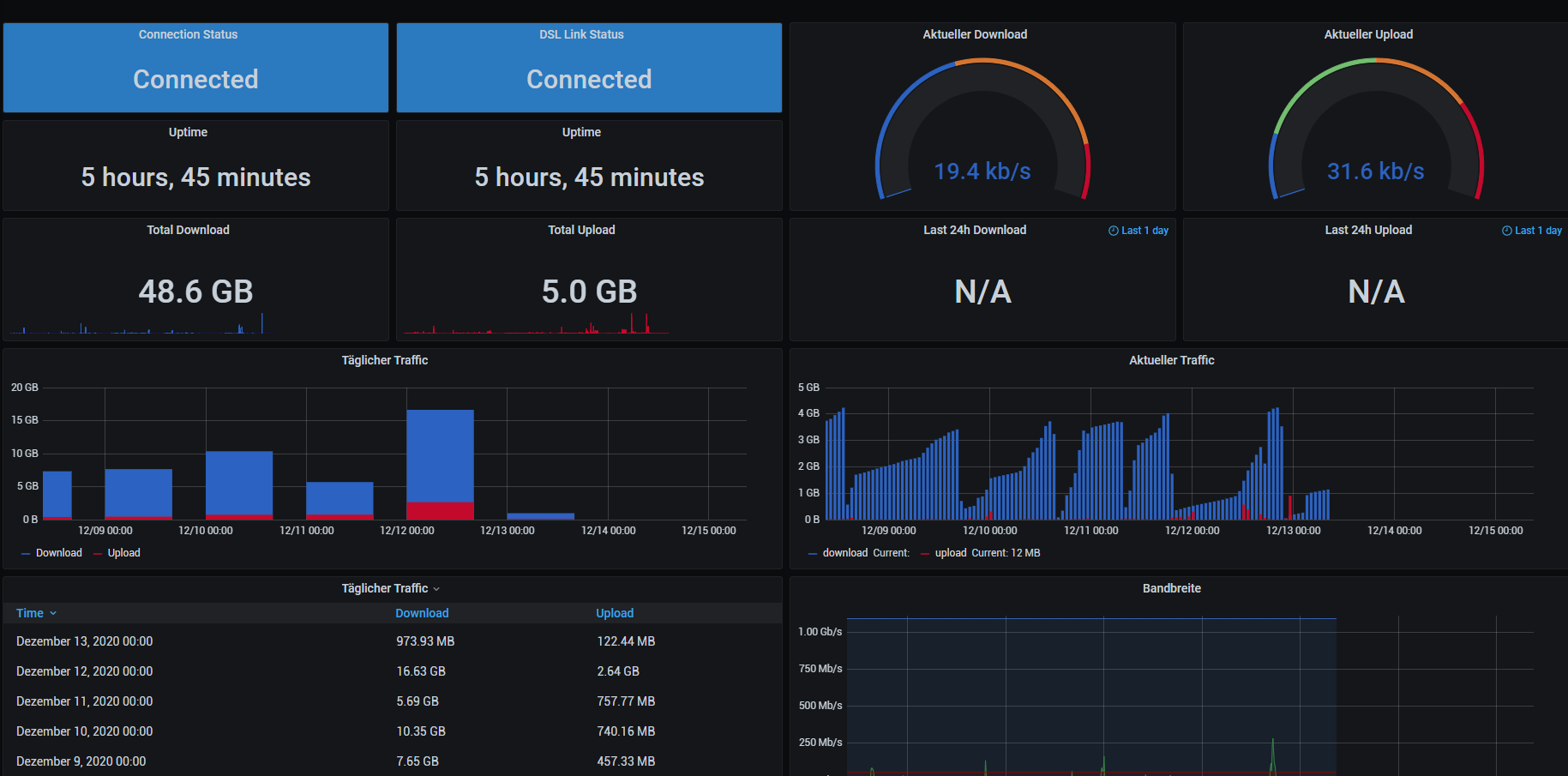Click the 2.64 GB upload cell
This screenshot has height=776, width=1568.
coord(618,671)
